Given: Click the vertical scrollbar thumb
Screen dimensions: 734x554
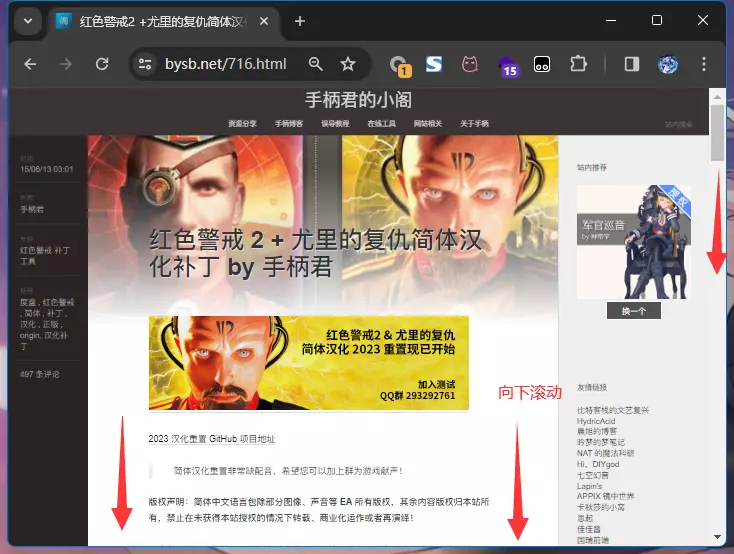Looking at the screenshot, I should (717, 133).
